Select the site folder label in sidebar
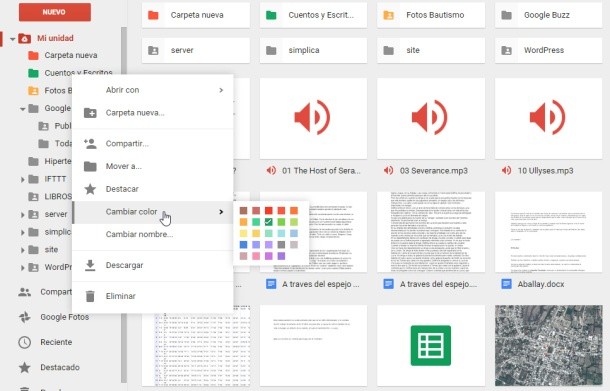This screenshot has height=391, width=610. pyautogui.click(x=51, y=249)
